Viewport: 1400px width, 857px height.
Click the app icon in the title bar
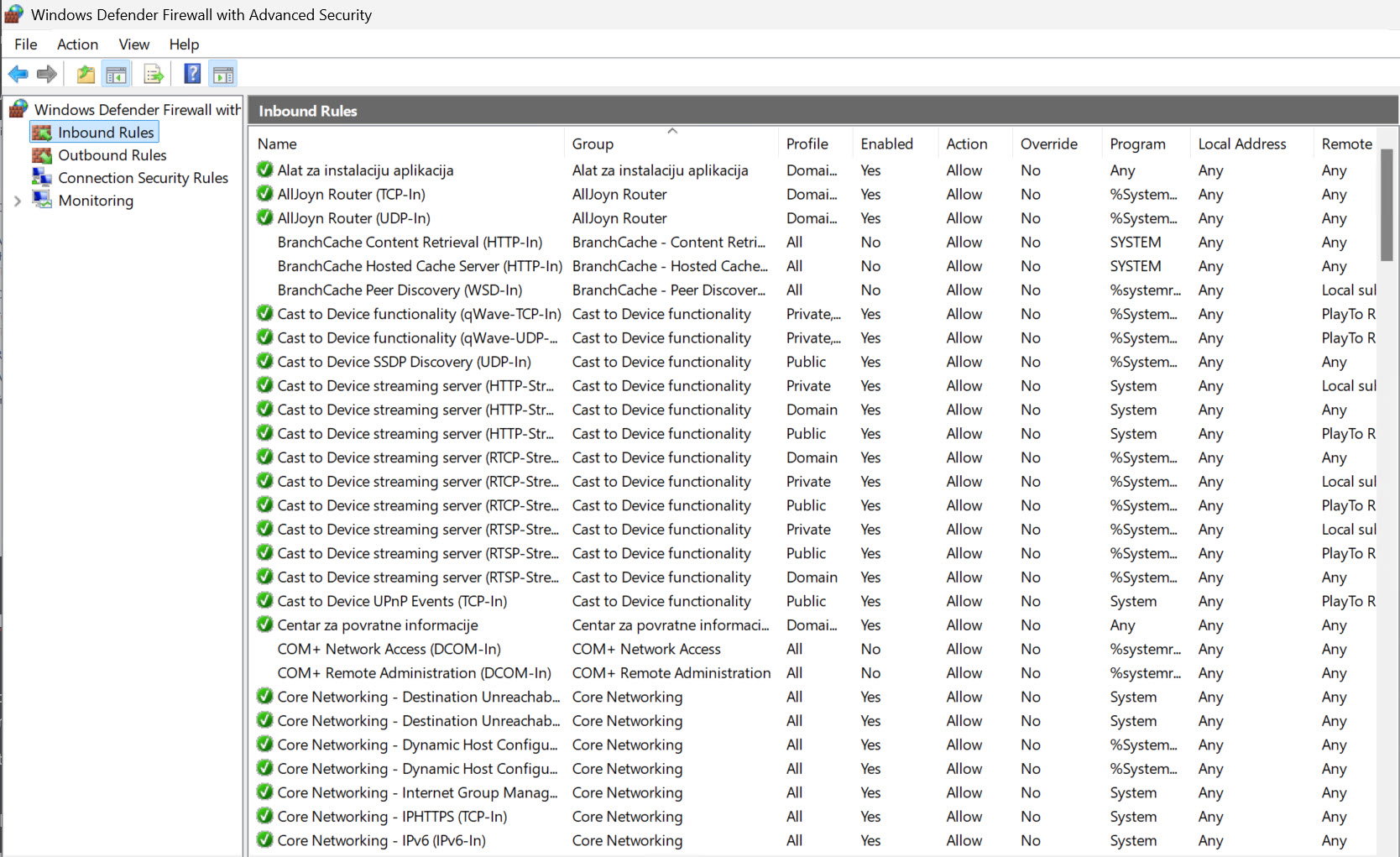(x=13, y=14)
